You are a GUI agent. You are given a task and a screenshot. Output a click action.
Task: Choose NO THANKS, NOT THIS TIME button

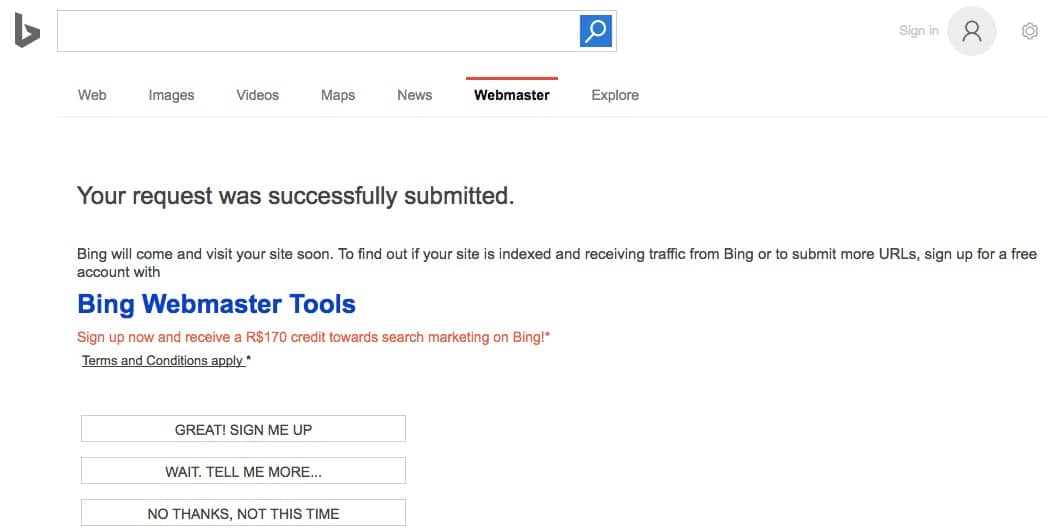(x=243, y=513)
